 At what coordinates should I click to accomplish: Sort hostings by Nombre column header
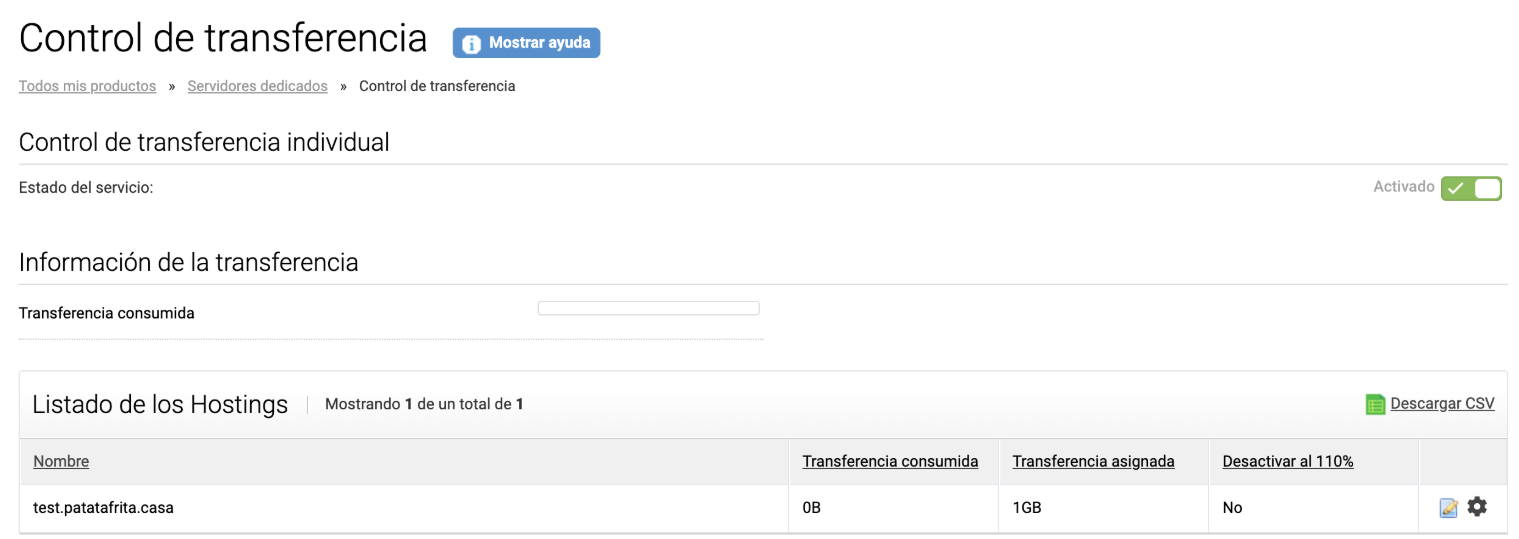61,461
